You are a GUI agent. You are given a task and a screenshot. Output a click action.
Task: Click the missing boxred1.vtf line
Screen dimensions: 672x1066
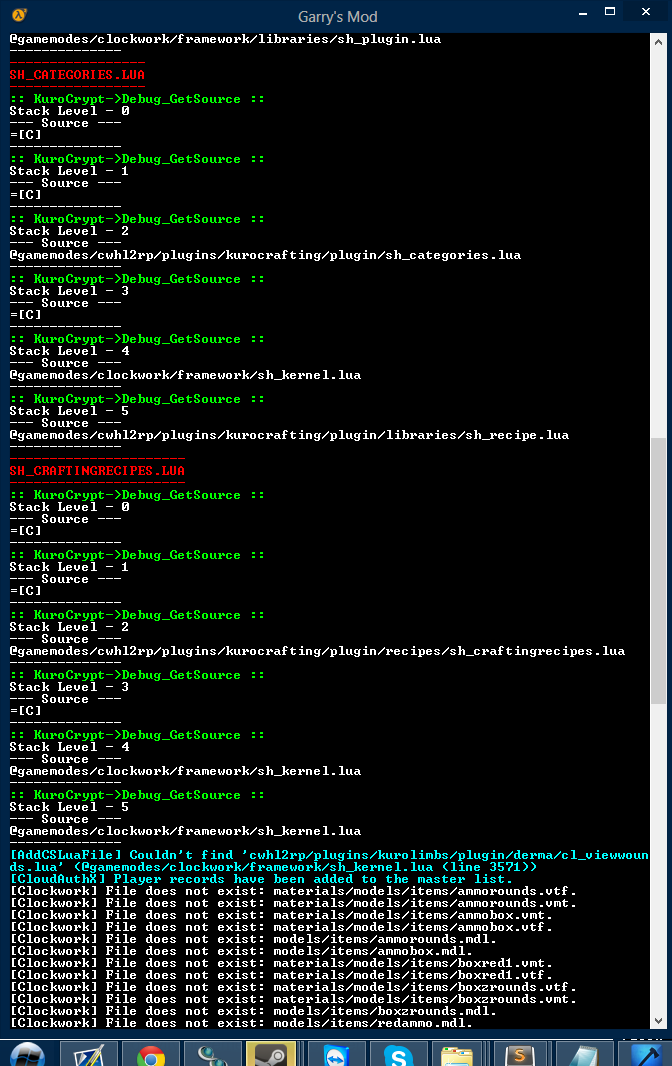[x=281, y=976]
